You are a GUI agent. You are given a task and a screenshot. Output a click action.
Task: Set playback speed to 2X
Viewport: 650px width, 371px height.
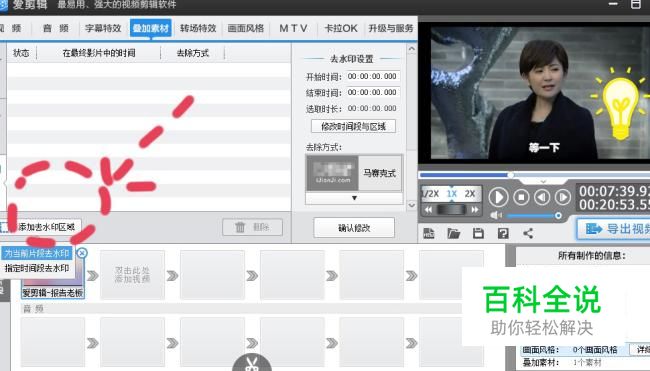pos(470,194)
